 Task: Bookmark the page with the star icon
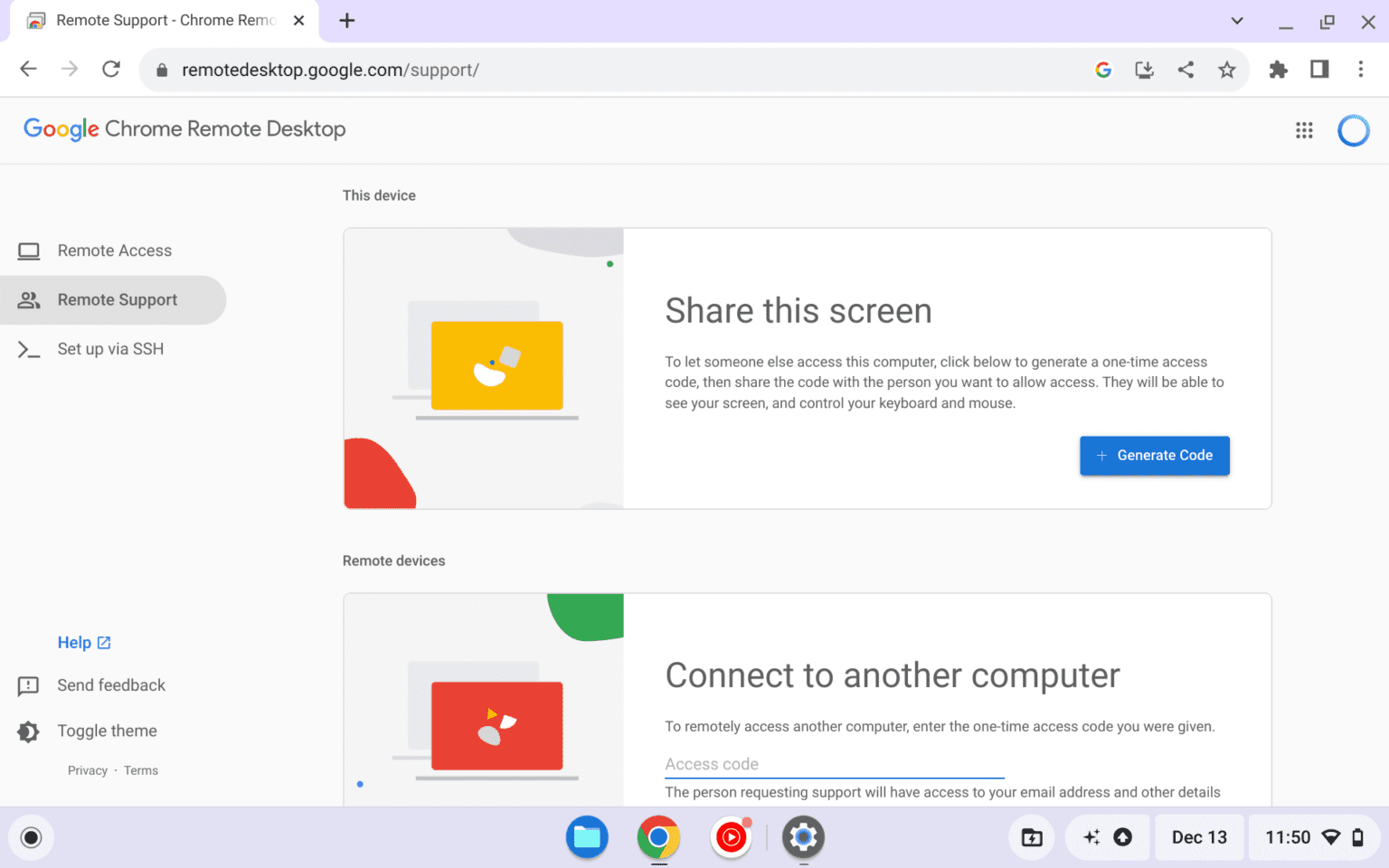click(x=1226, y=69)
